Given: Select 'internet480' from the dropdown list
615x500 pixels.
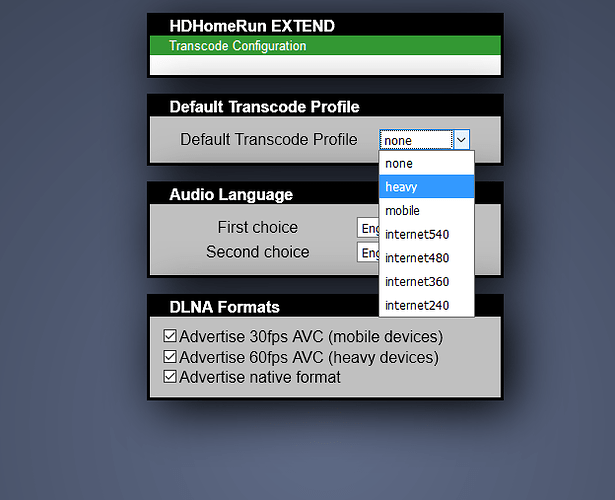Looking at the screenshot, I should [427, 258].
